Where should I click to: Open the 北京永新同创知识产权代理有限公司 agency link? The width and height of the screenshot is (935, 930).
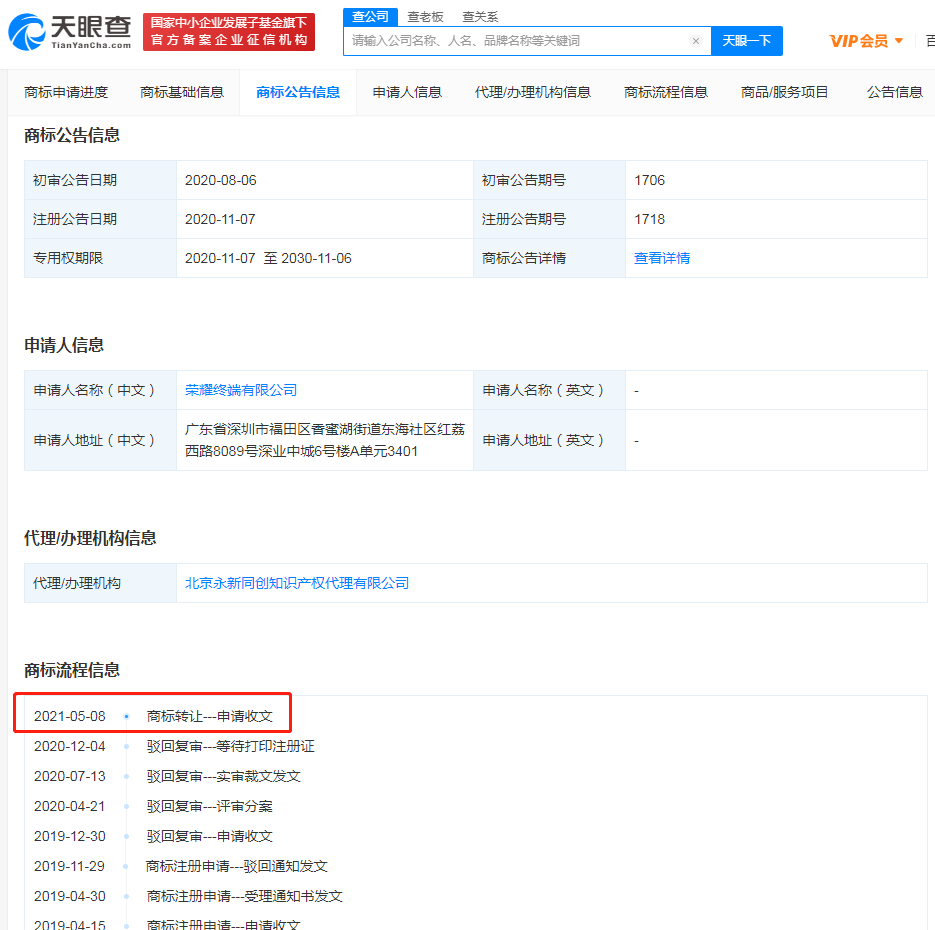297,583
